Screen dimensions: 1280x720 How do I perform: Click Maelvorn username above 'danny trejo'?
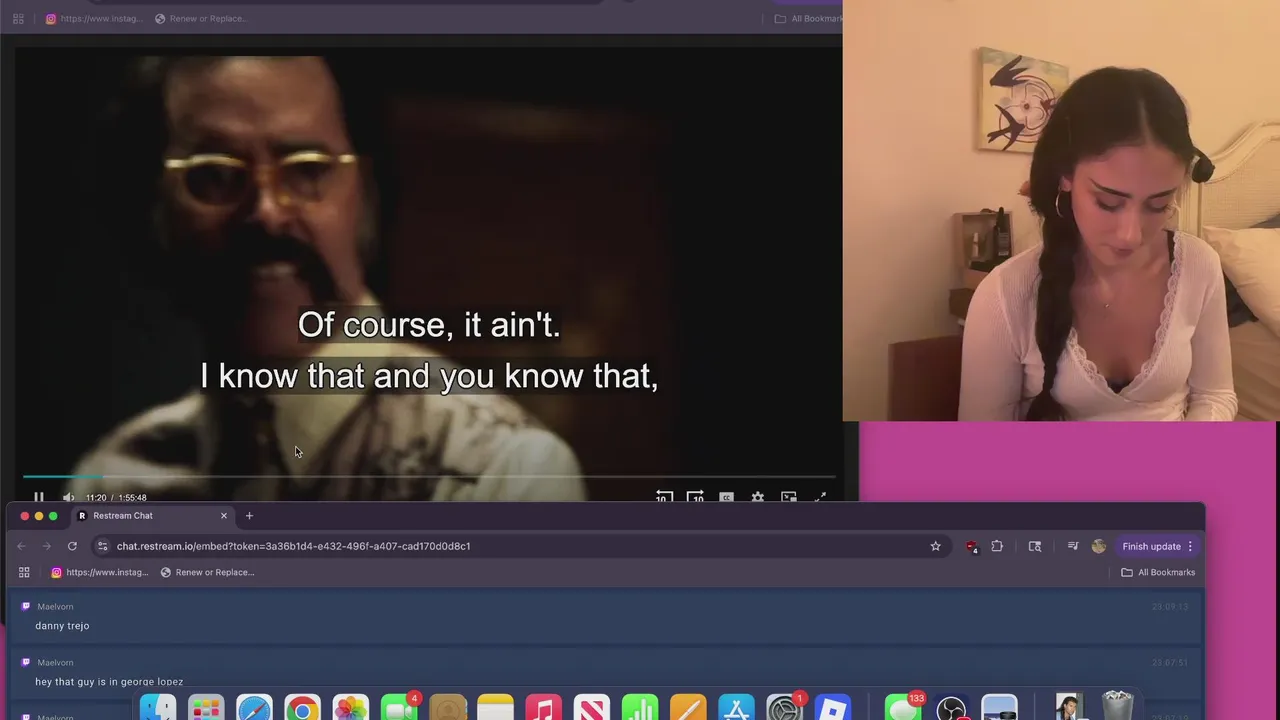(x=55, y=606)
